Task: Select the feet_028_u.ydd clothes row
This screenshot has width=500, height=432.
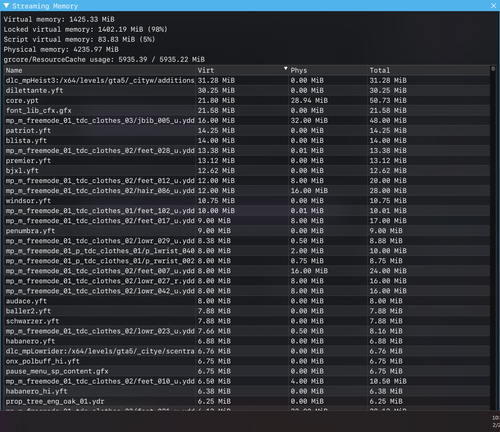Action: [247, 151]
